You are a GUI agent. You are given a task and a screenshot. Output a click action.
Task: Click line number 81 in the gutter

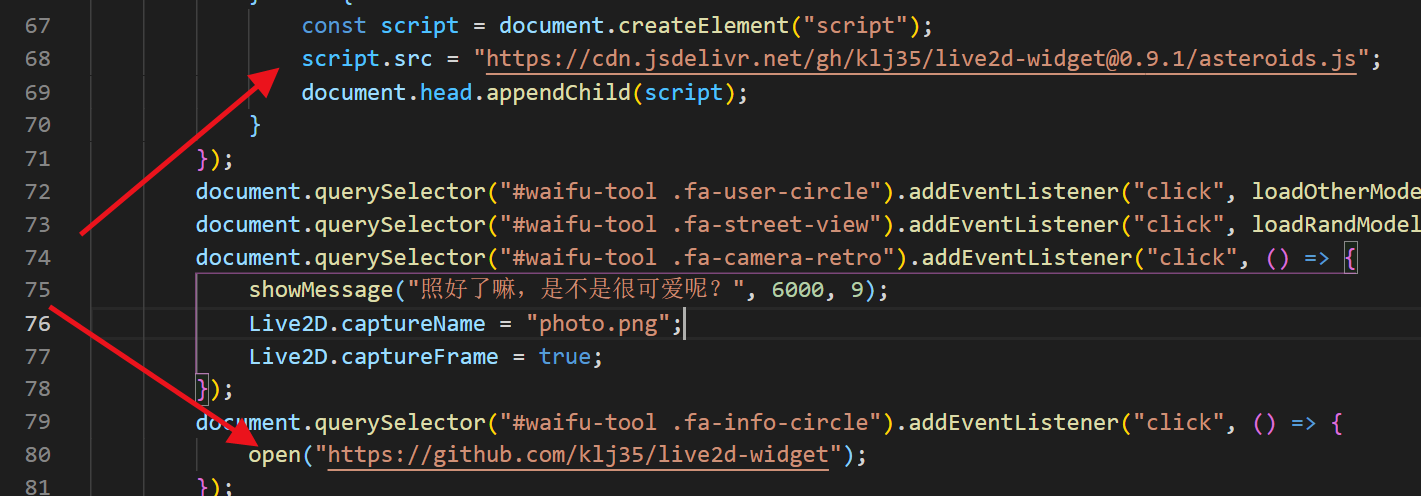click(38, 487)
